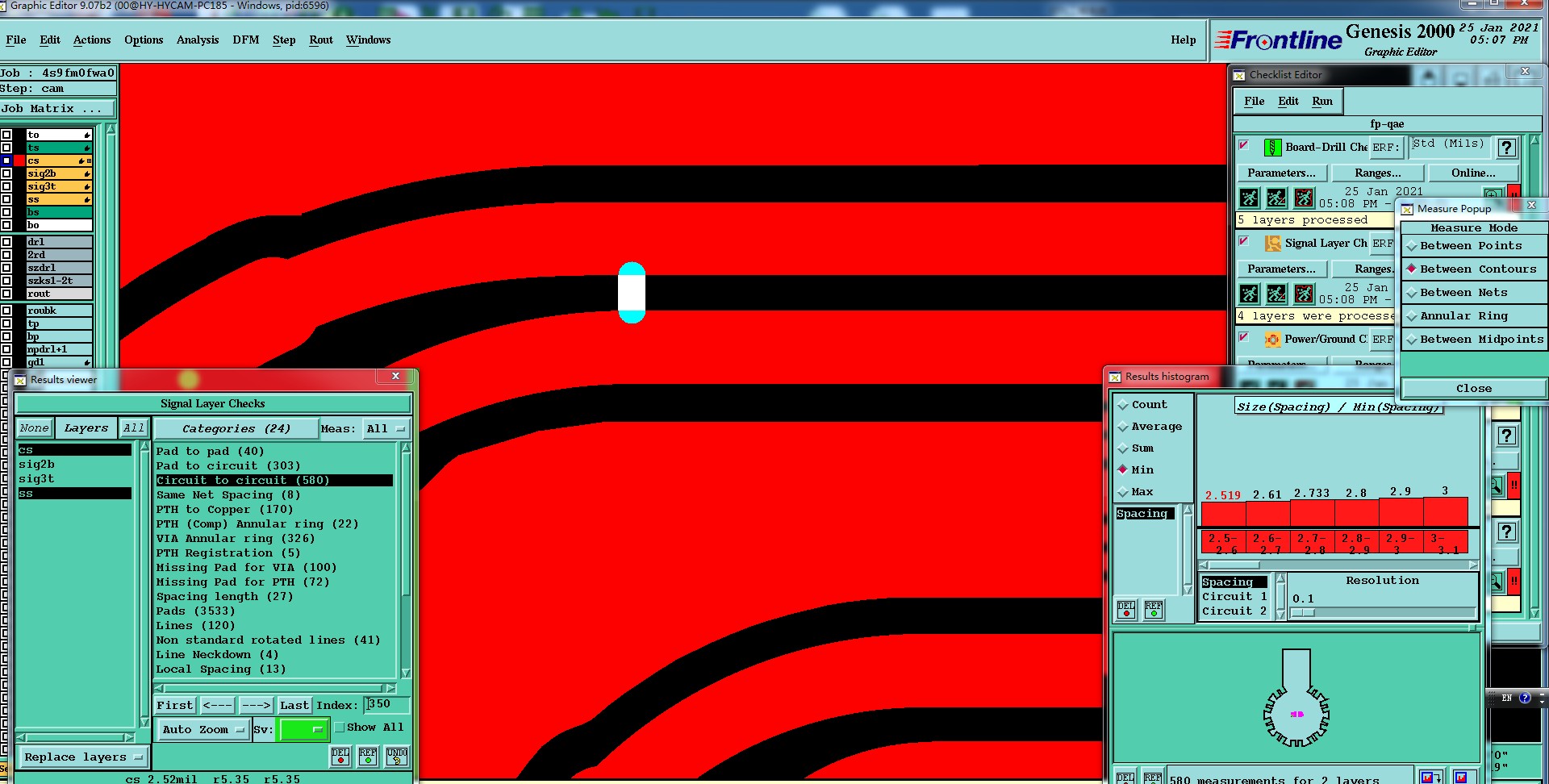Click third red-outlined run icon under Board-Drill Checks
Viewport: 1549px width, 784px height.
pos(1304,198)
